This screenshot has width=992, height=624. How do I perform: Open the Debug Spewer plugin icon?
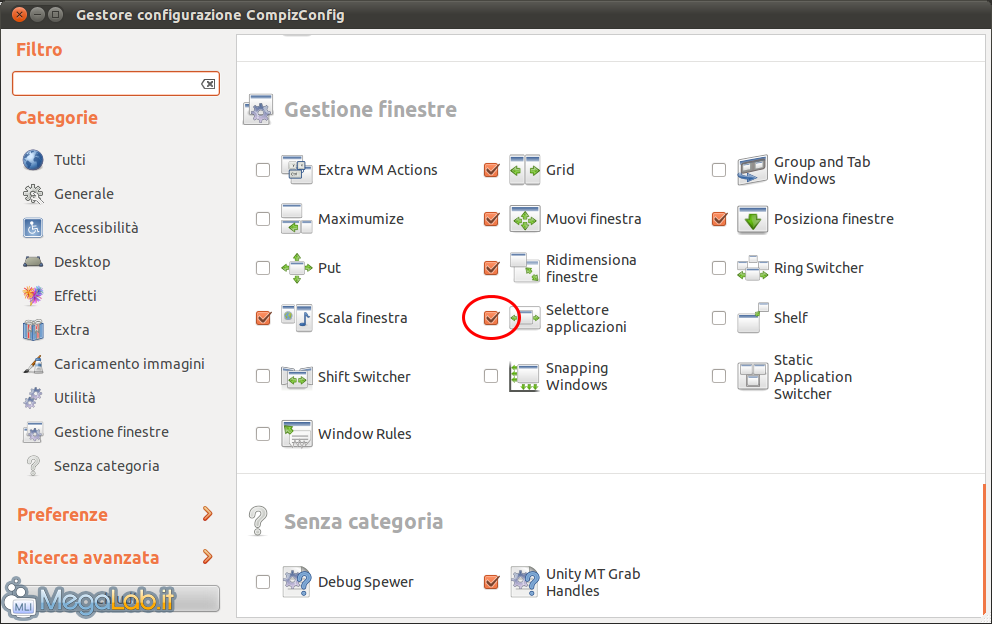tap(296, 582)
